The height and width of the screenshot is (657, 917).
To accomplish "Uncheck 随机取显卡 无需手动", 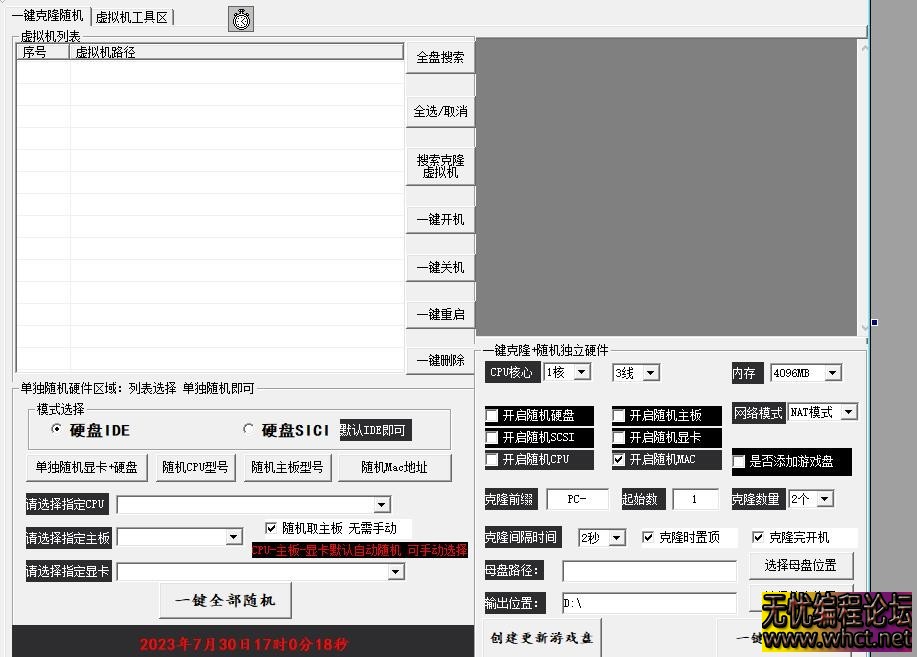I will tap(270, 528).
